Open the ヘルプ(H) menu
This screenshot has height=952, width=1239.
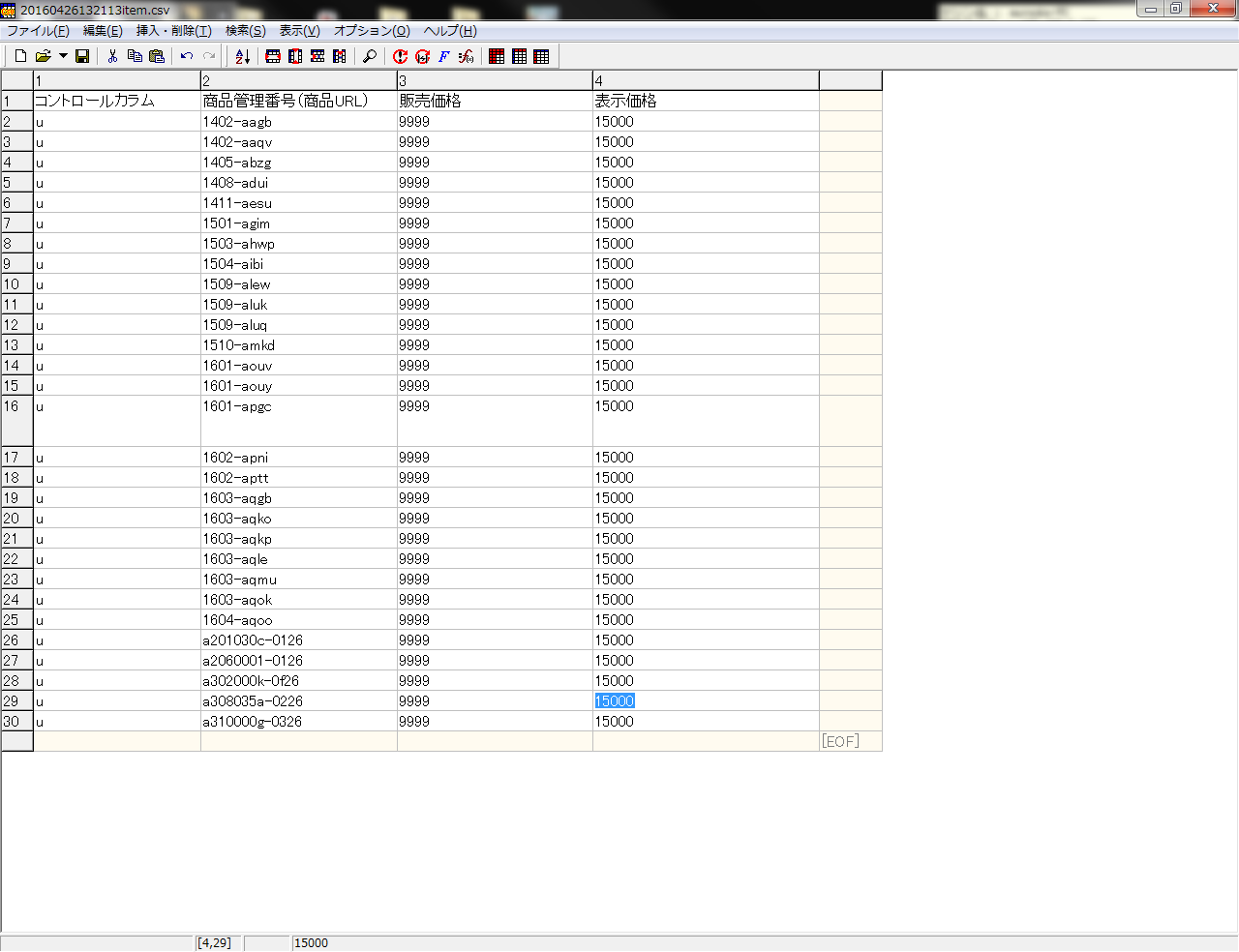click(x=450, y=31)
